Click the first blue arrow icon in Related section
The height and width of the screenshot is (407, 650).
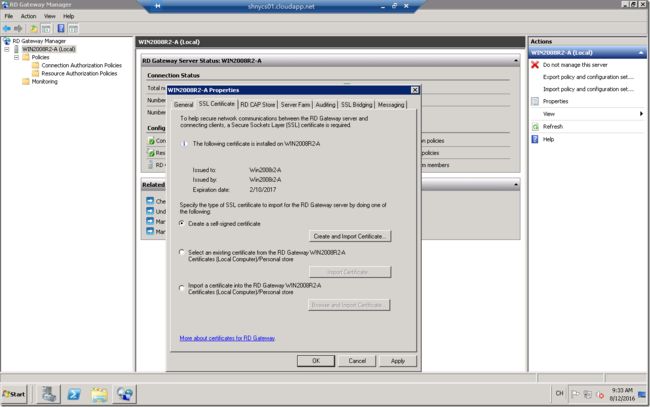[150, 201]
